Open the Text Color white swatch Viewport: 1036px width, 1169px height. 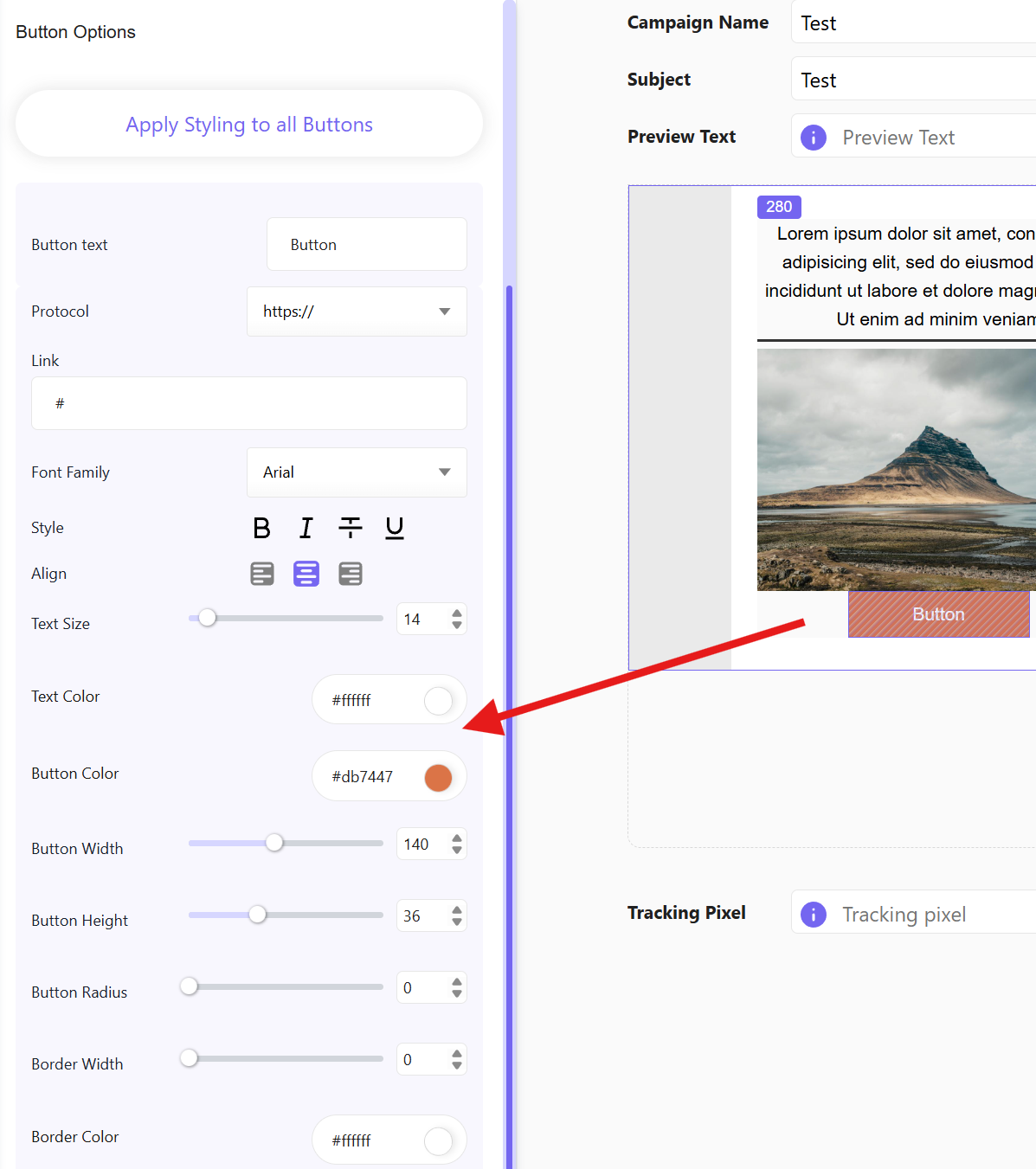(x=439, y=700)
